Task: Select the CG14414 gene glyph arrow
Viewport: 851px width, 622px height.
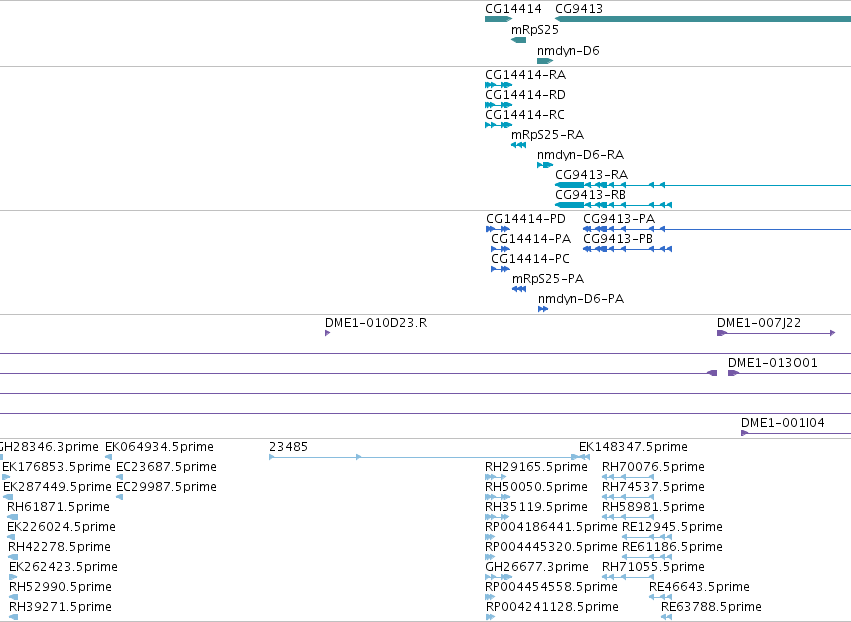Action: [x=498, y=19]
